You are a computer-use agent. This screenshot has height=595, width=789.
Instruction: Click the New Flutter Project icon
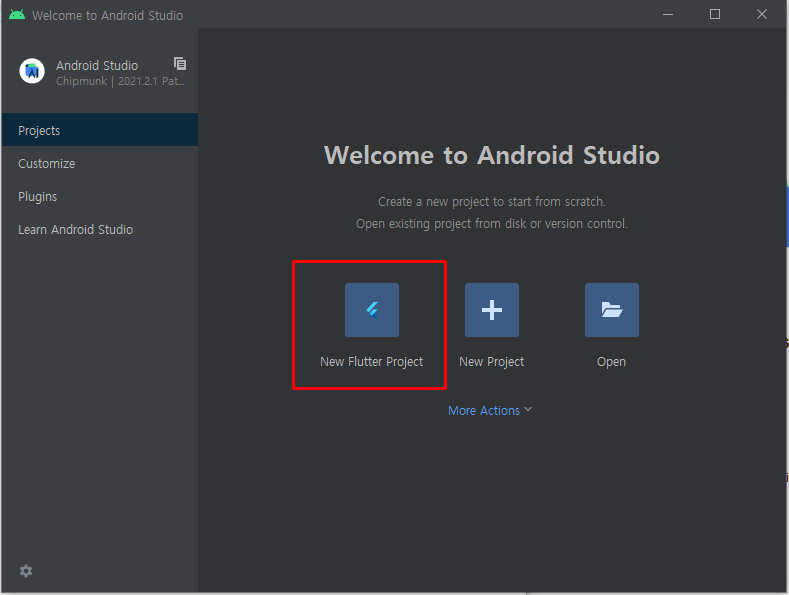click(x=372, y=310)
